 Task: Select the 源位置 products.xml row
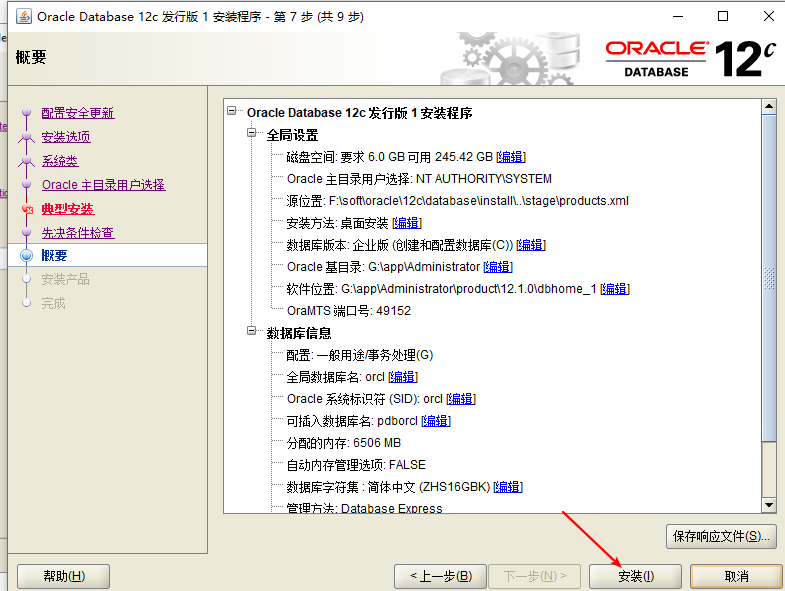(458, 201)
